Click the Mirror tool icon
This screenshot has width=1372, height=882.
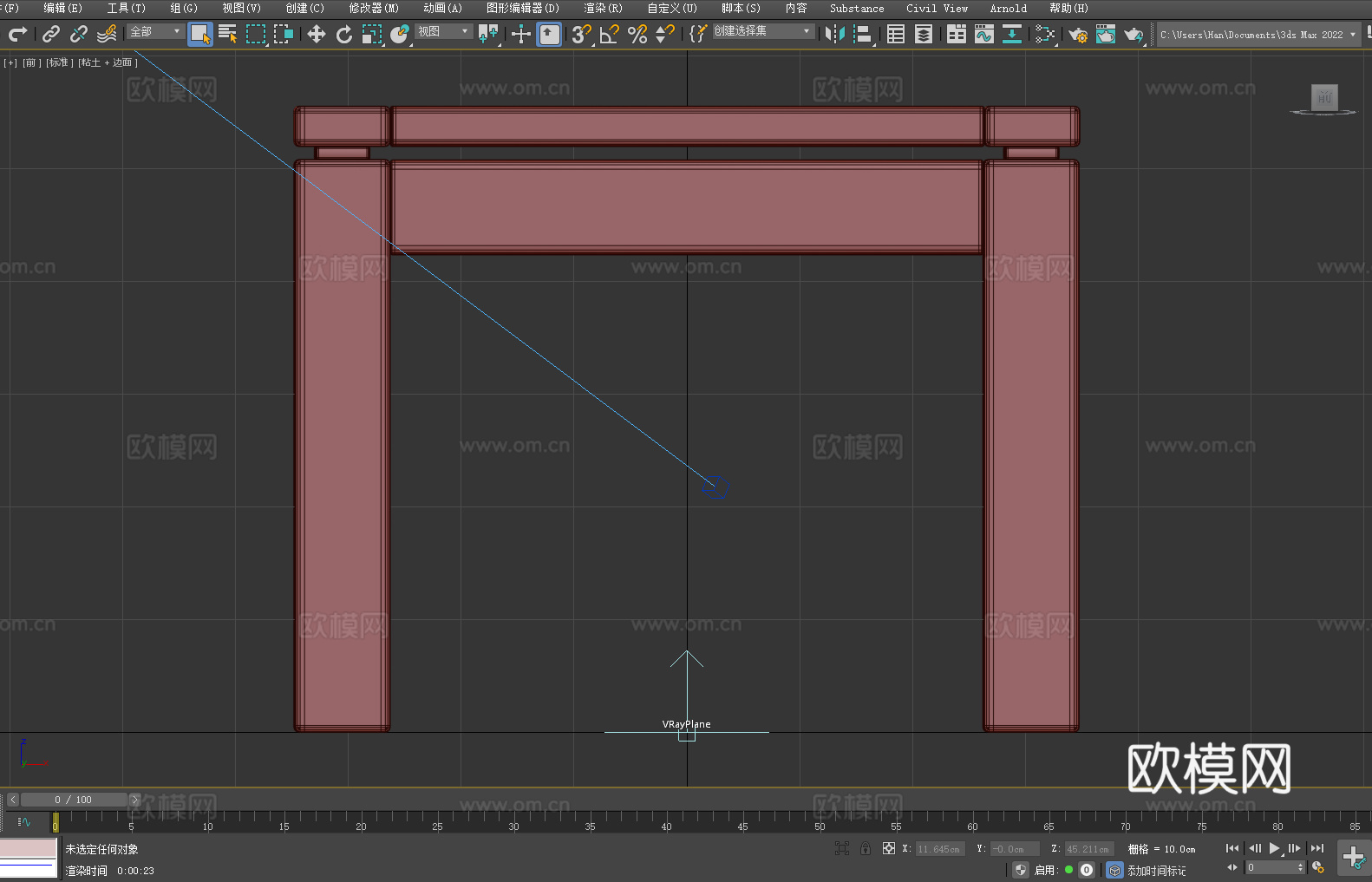[835, 34]
